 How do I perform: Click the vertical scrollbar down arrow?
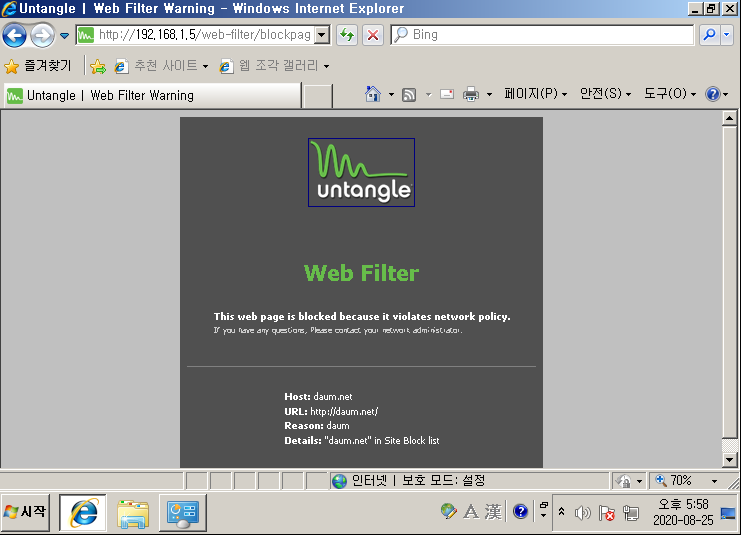(729, 459)
